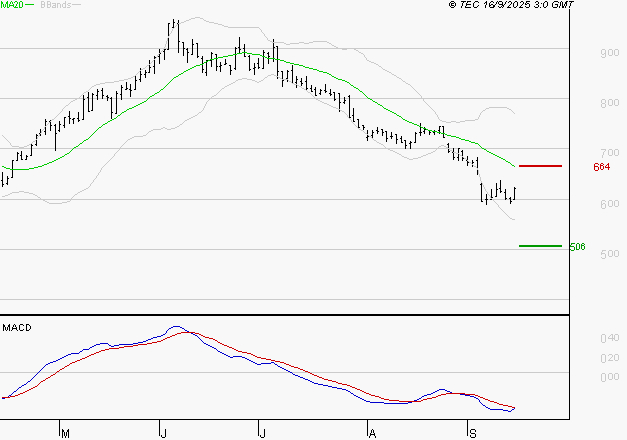
Task: Click the MACD panel title
Action: [x=15, y=327]
